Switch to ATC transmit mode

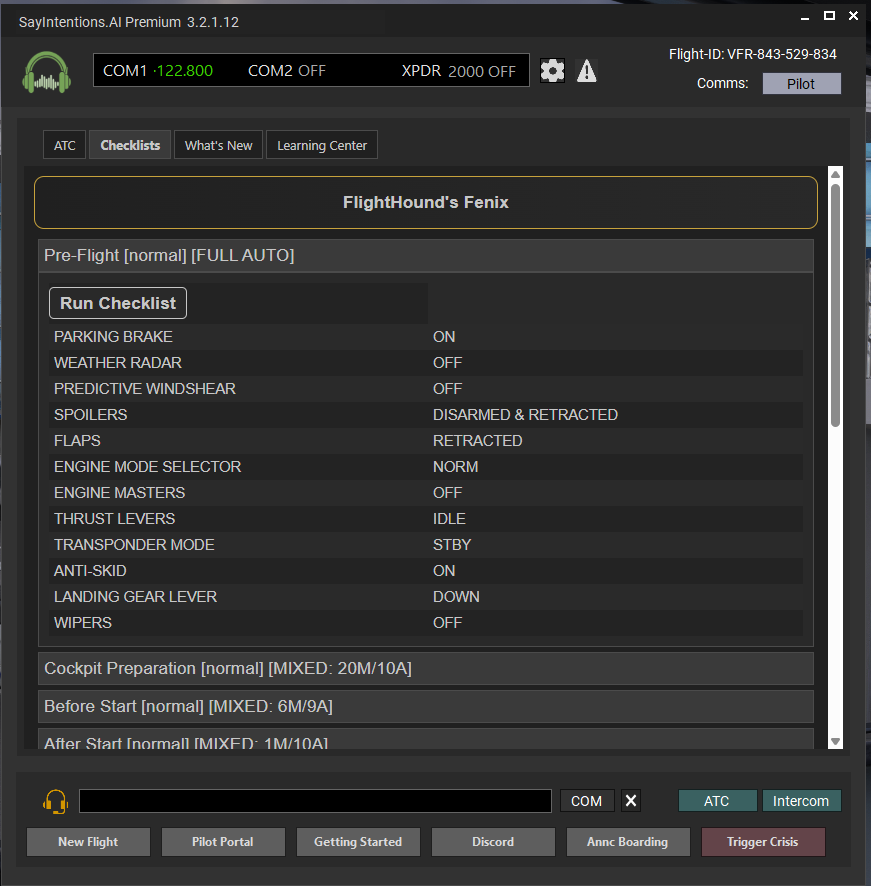pyautogui.click(x=717, y=801)
